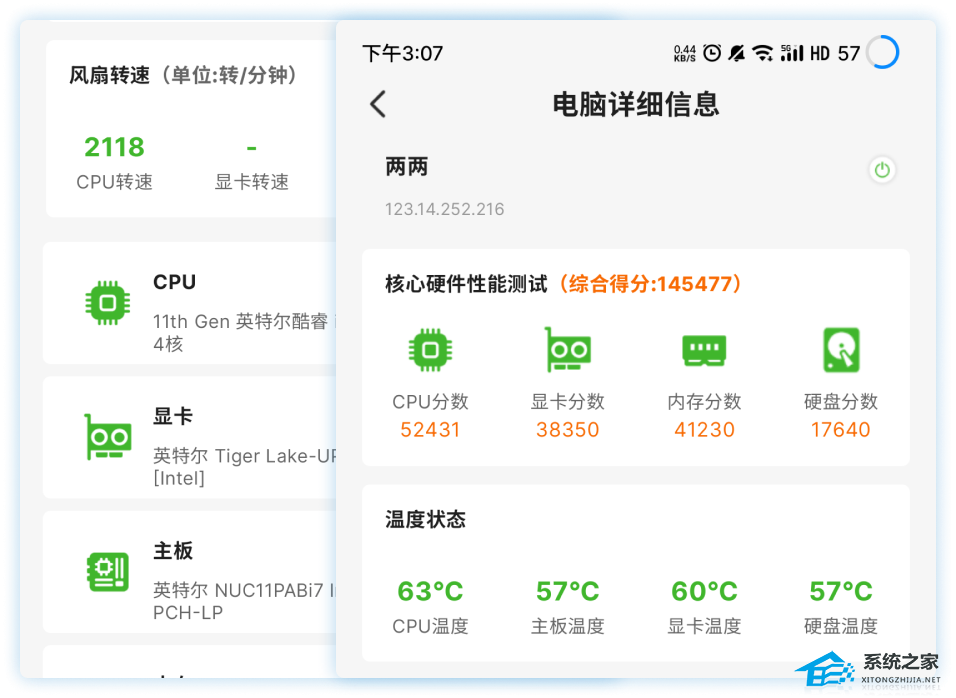The image size is (956, 698).
Task: Click the 内存分数 label
Action: [x=704, y=402]
